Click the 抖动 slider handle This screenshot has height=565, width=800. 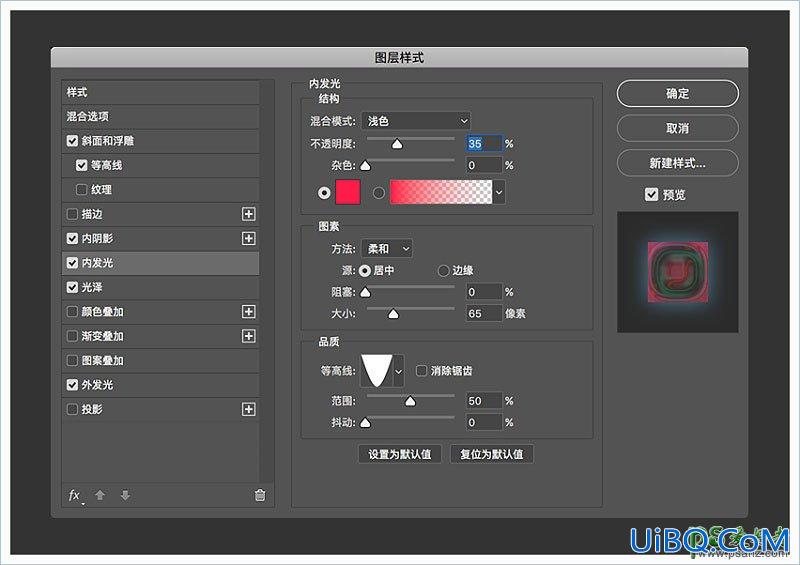tap(365, 423)
